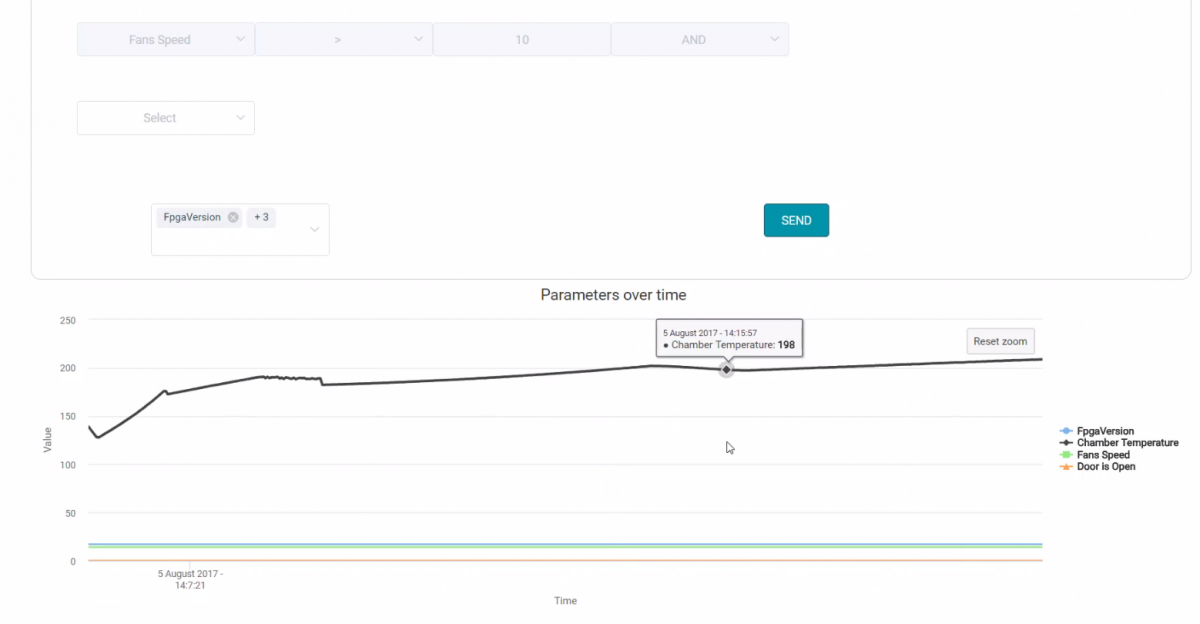Click the Parameters over time chart title
The height and width of the screenshot is (624, 1200).
coord(613,295)
